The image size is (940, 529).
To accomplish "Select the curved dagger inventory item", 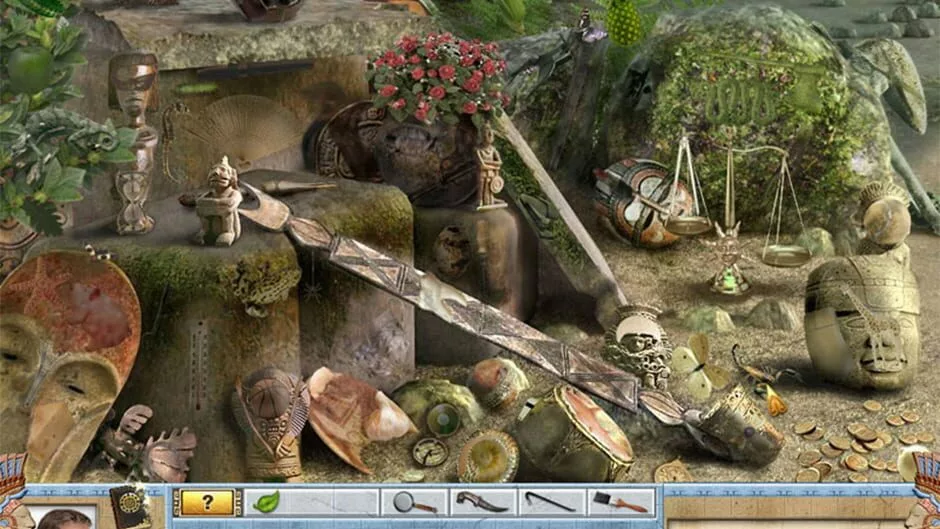I will click(481, 502).
